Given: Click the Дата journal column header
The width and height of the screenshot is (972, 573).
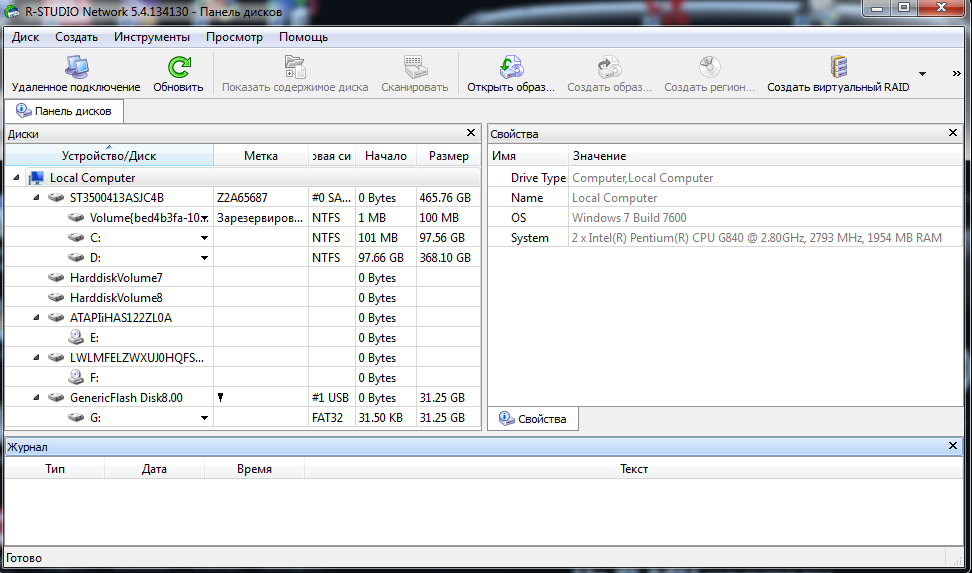Looking at the screenshot, I should 154,469.
